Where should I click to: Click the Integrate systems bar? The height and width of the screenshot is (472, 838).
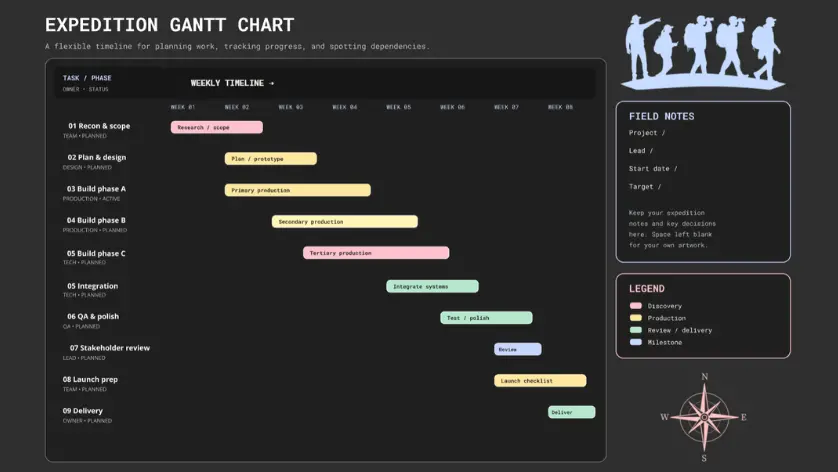click(x=432, y=287)
